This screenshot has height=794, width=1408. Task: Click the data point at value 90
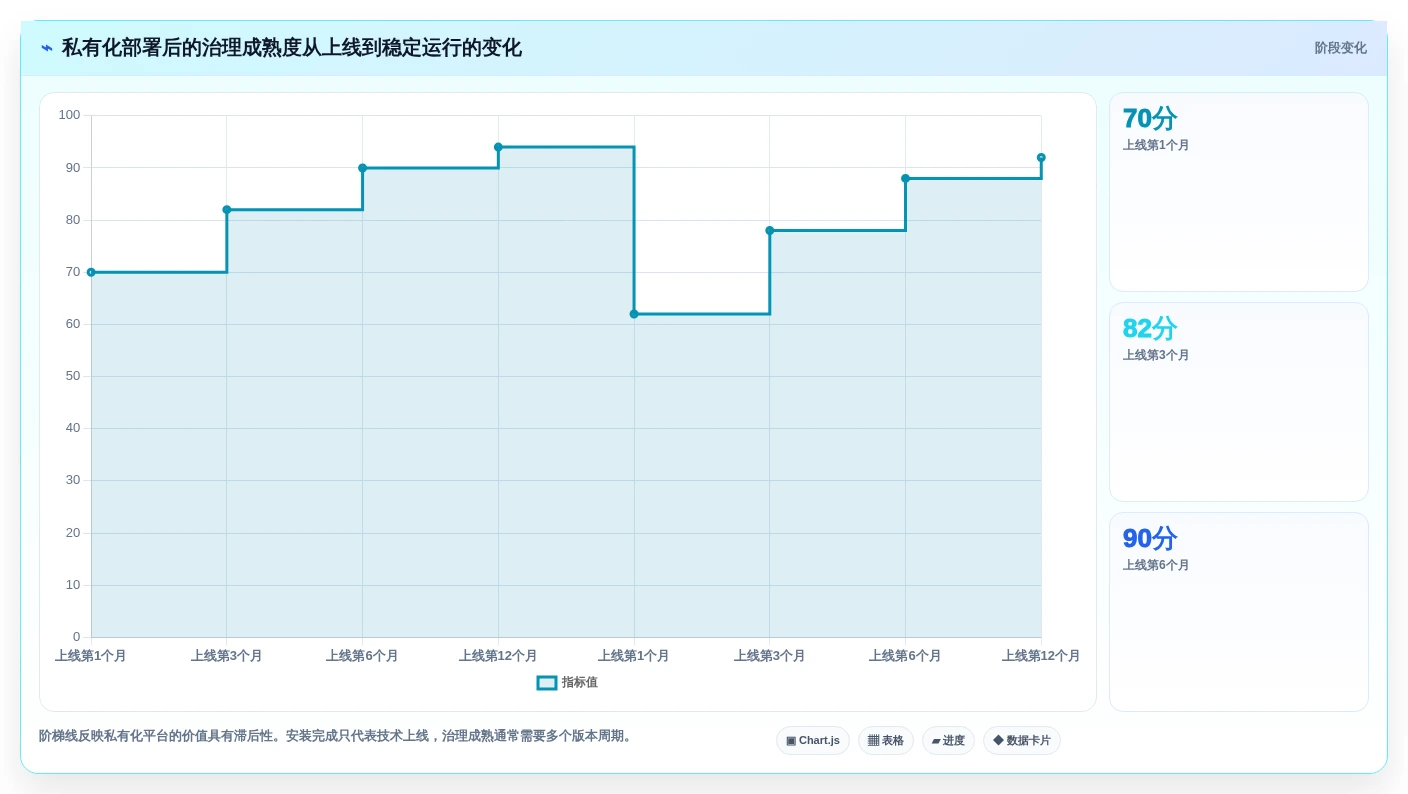tap(363, 168)
